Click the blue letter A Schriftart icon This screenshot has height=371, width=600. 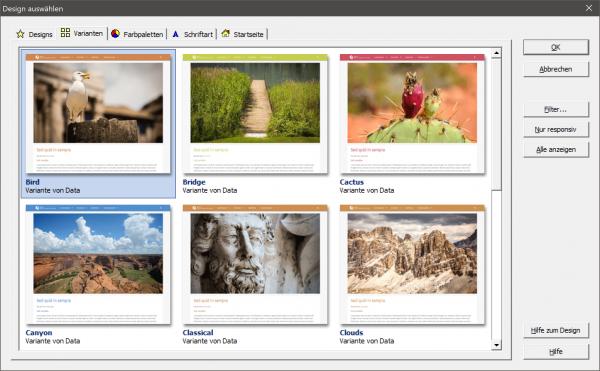pos(175,34)
